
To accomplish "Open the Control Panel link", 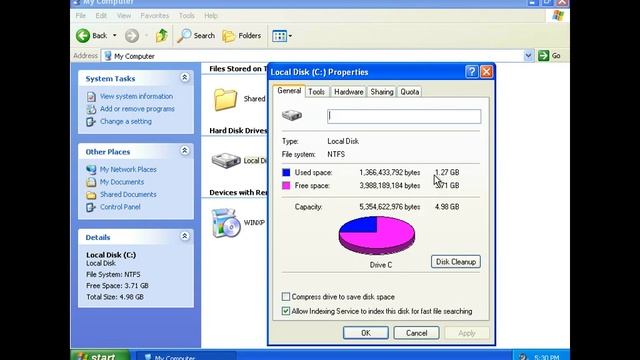I will 120,207.
